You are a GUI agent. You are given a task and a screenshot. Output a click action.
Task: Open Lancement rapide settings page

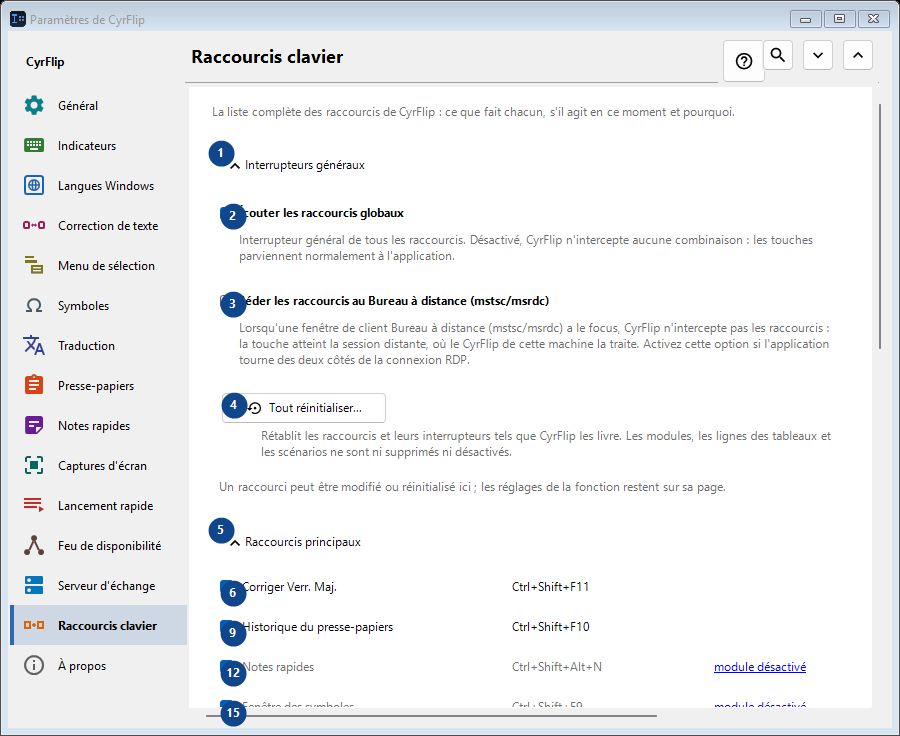[99, 506]
